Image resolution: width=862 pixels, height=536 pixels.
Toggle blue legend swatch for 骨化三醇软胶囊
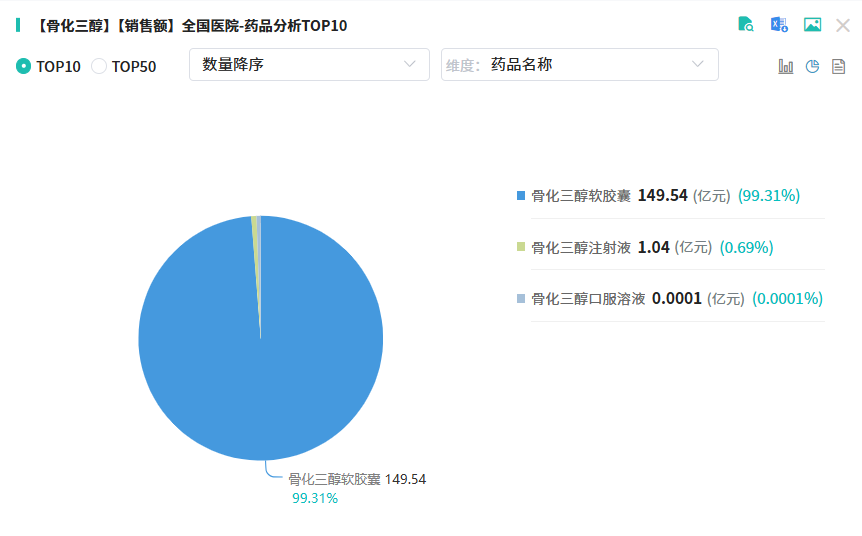[521, 195]
